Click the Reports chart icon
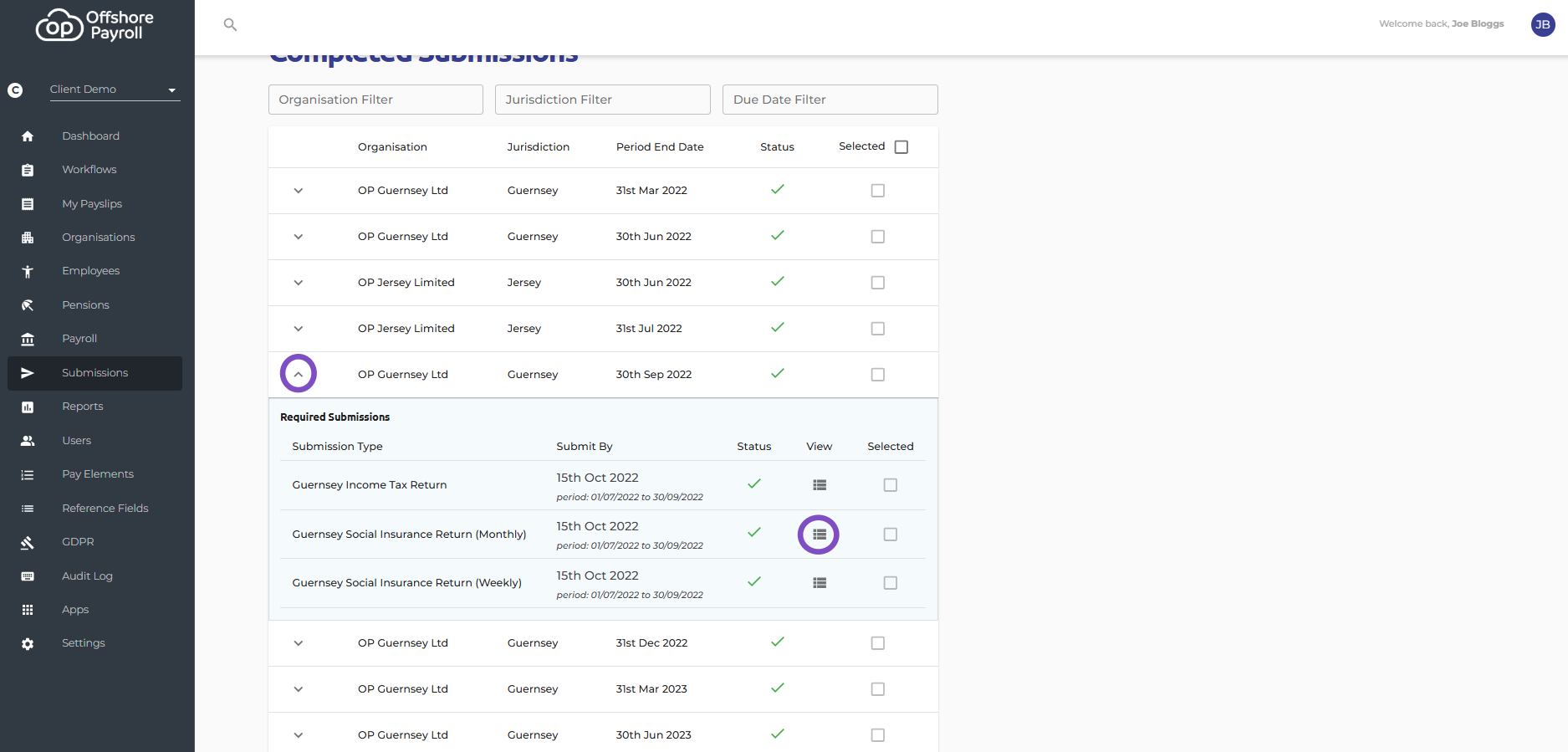Viewport: 1568px width, 752px height. [28, 407]
